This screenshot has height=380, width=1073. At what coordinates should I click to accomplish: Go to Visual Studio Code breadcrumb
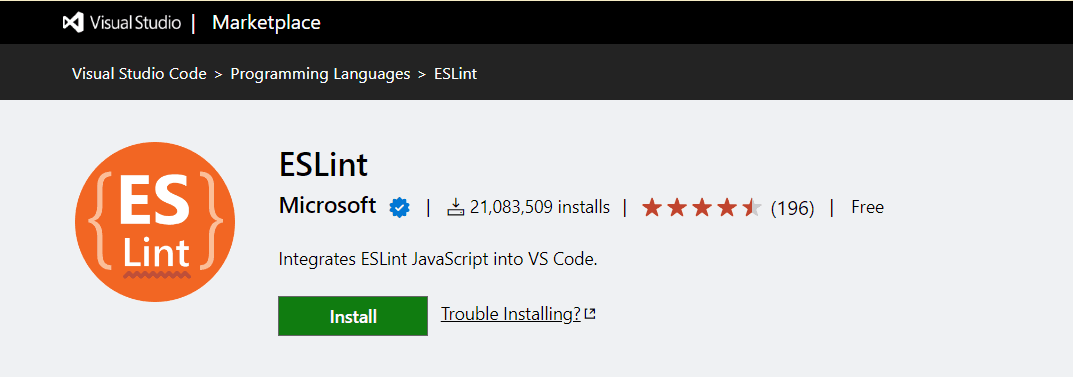(139, 73)
